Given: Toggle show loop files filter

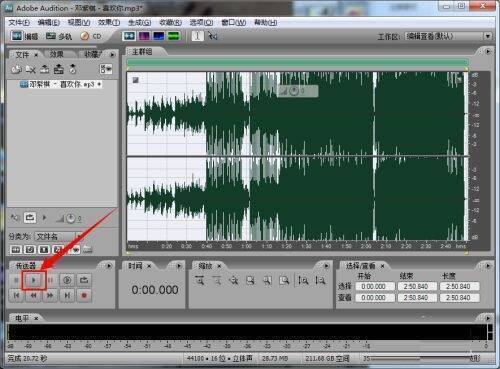Looking at the screenshot, I should click(x=30, y=249).
